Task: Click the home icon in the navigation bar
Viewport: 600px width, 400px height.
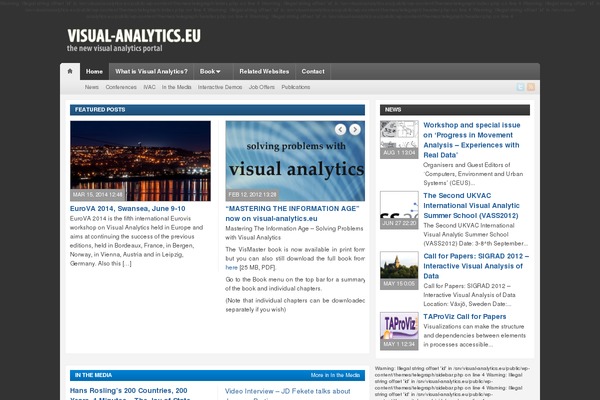Action: [70, 71]
